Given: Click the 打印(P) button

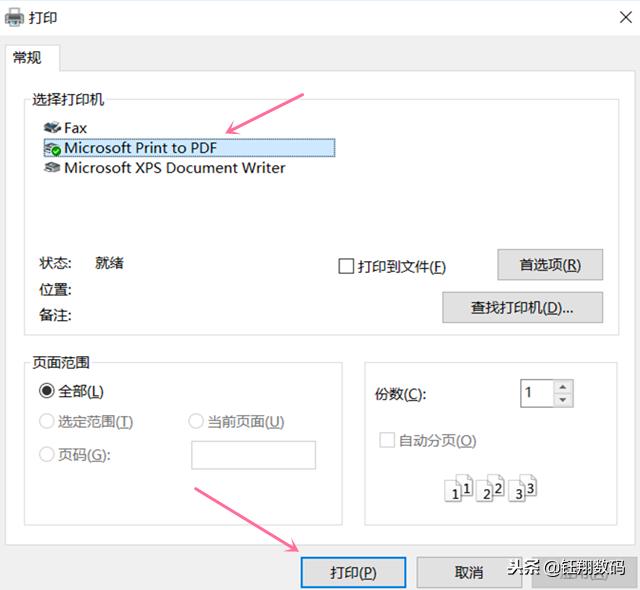Looking at the screenshot, I should click(353, 572).
